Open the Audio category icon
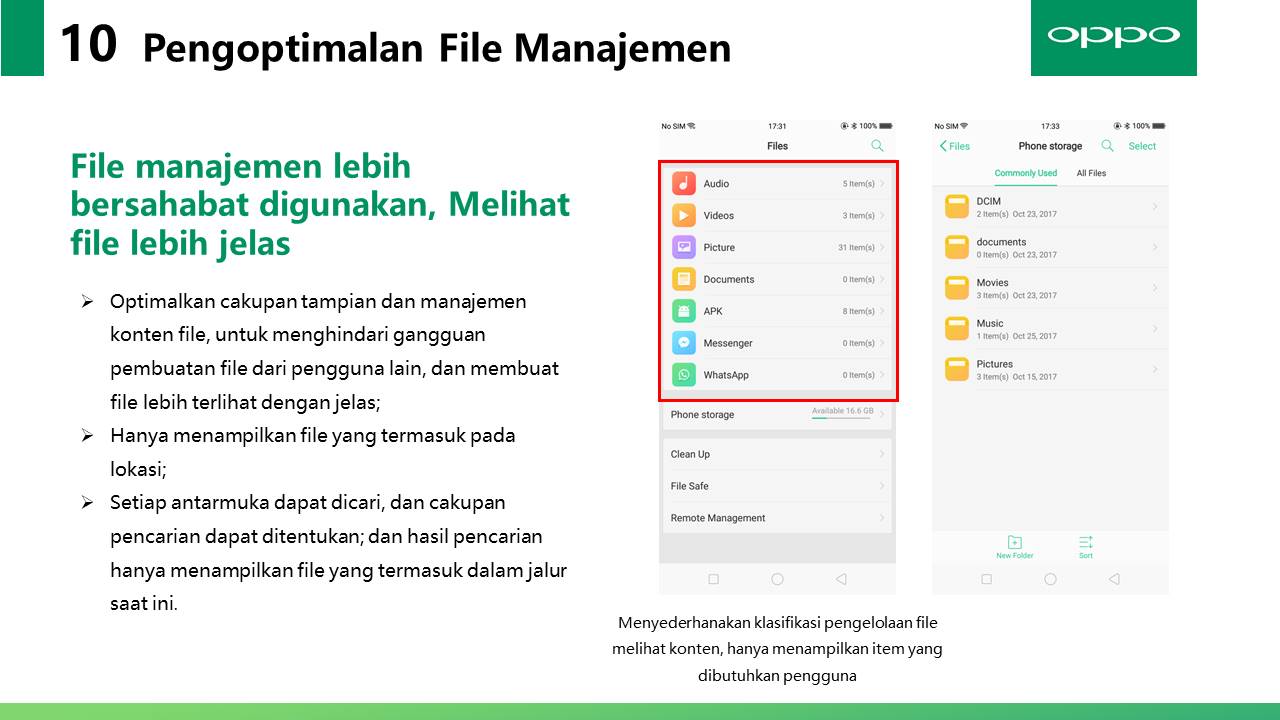Viewport: 1280px width, 720px height. click(x=684, y=183)
